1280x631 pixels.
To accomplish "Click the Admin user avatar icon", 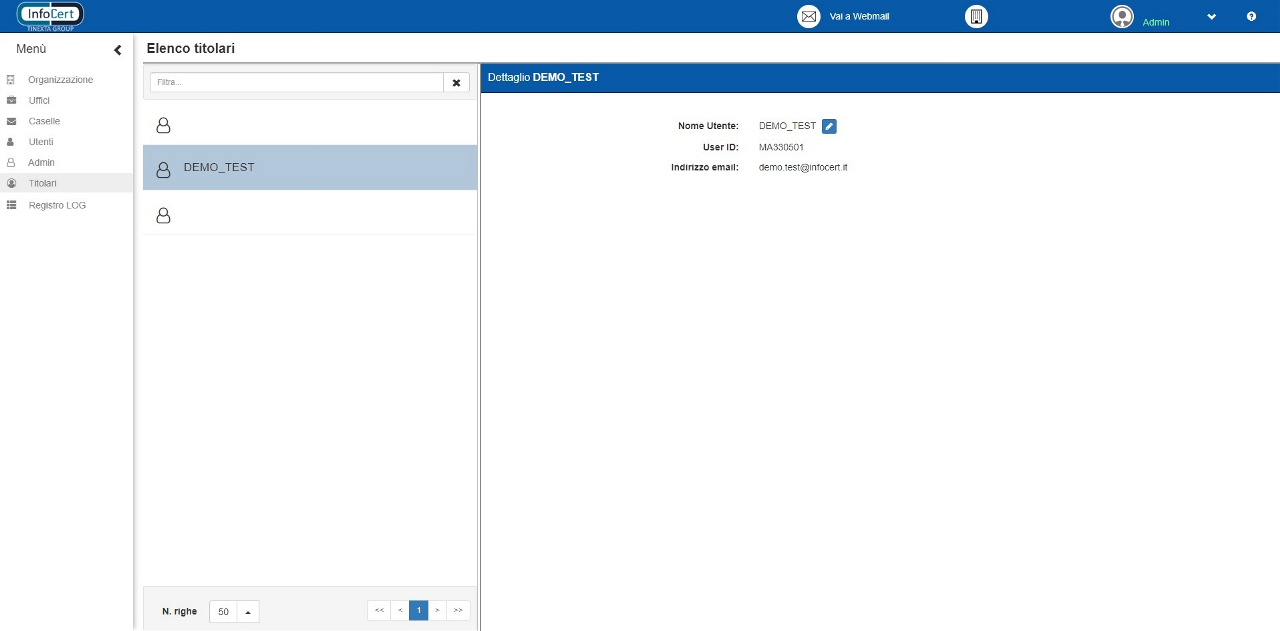I will [1122, 17].
